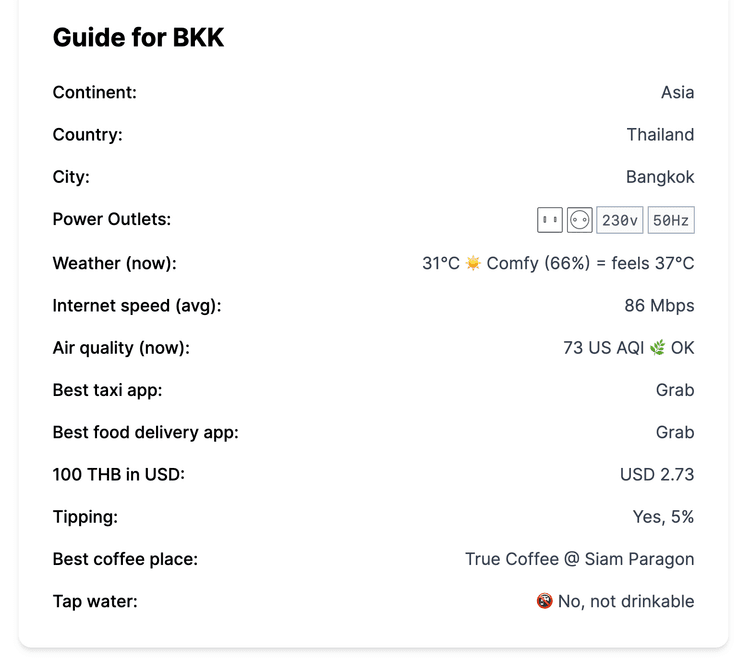Viewport: 750px width, 669px height.
Task: Click the "Weather (now):" label
Action: point(114,264)
